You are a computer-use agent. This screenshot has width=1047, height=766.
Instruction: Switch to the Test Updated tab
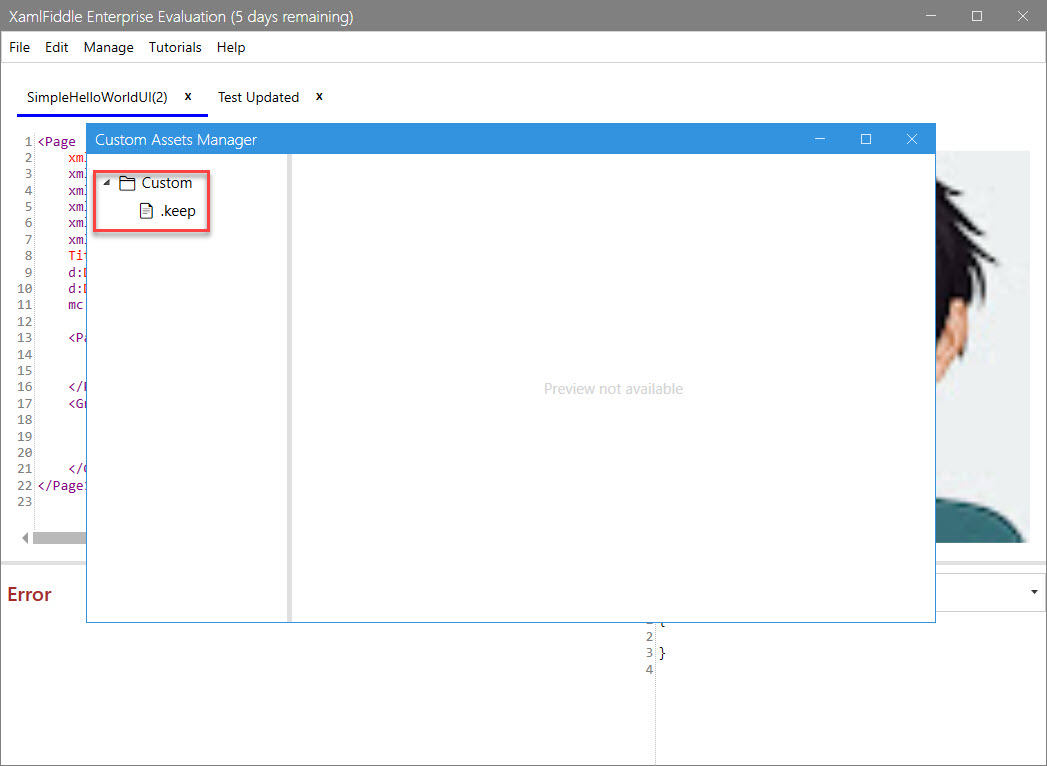(258, 98)
